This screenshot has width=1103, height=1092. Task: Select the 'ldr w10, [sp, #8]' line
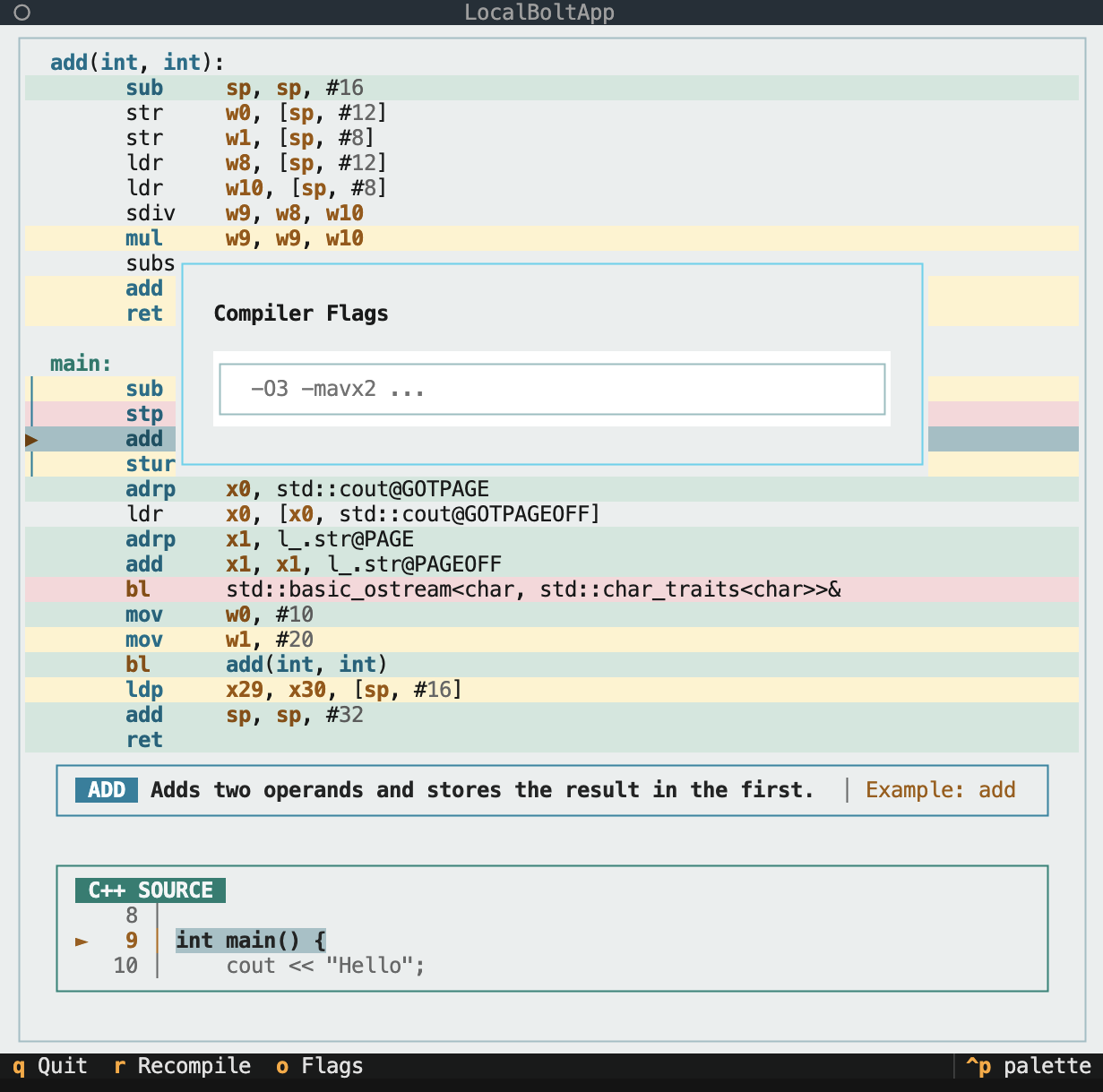pos(552,188)
